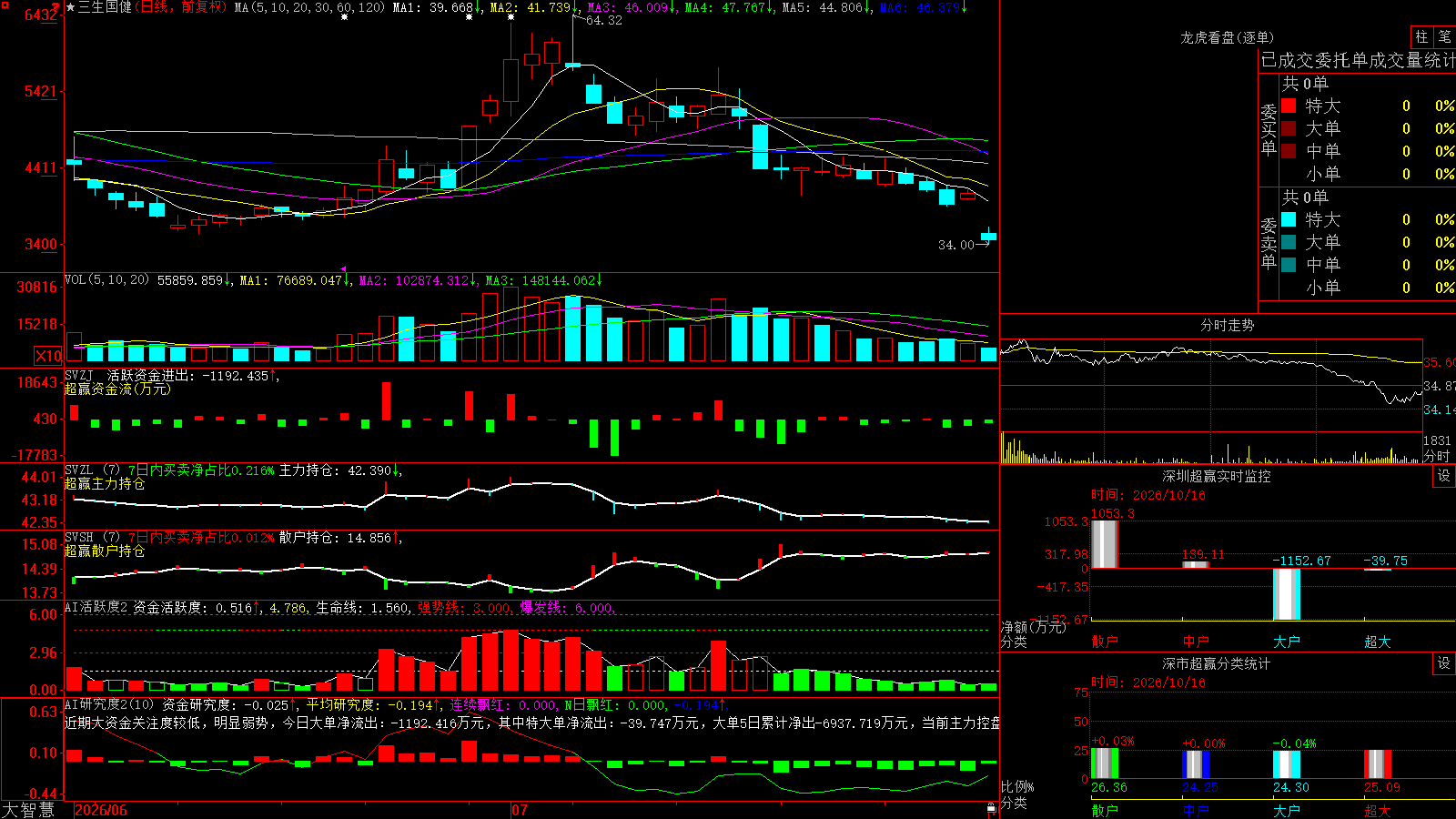This screenshot has height=819, width=1456.
Task: Click the red 特大 buy order swatch
Action: [1289, 106]
